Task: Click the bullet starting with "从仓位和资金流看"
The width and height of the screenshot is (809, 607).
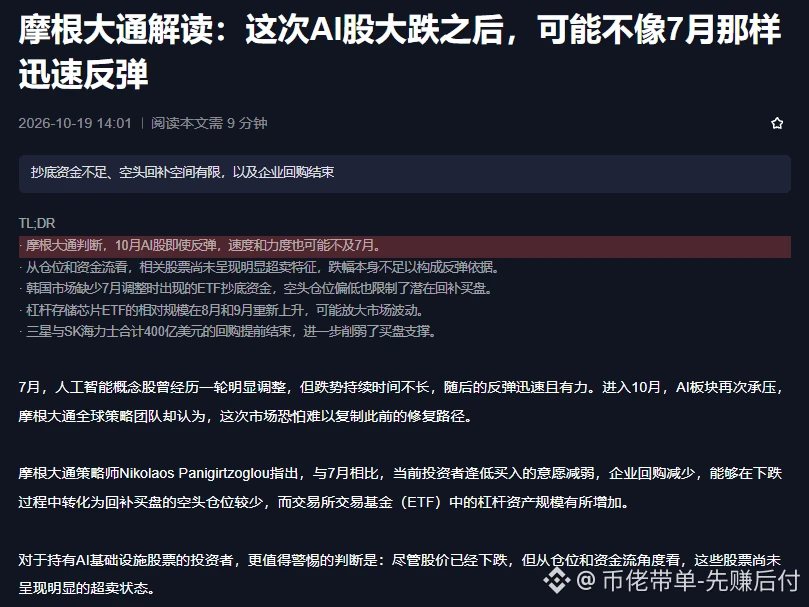Action: 260,267
